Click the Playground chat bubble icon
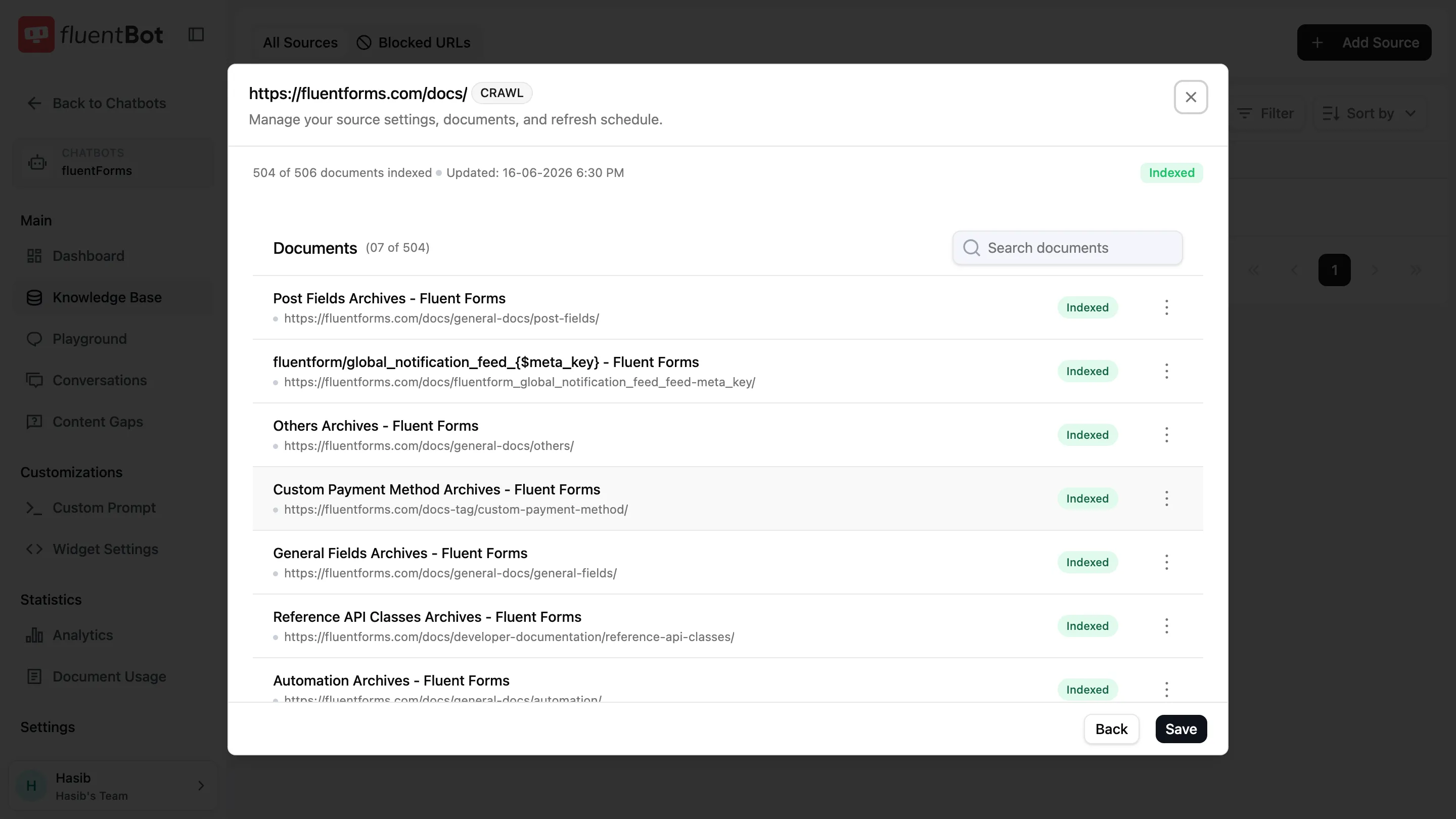1456x819 pixels. tap(34, 339)
